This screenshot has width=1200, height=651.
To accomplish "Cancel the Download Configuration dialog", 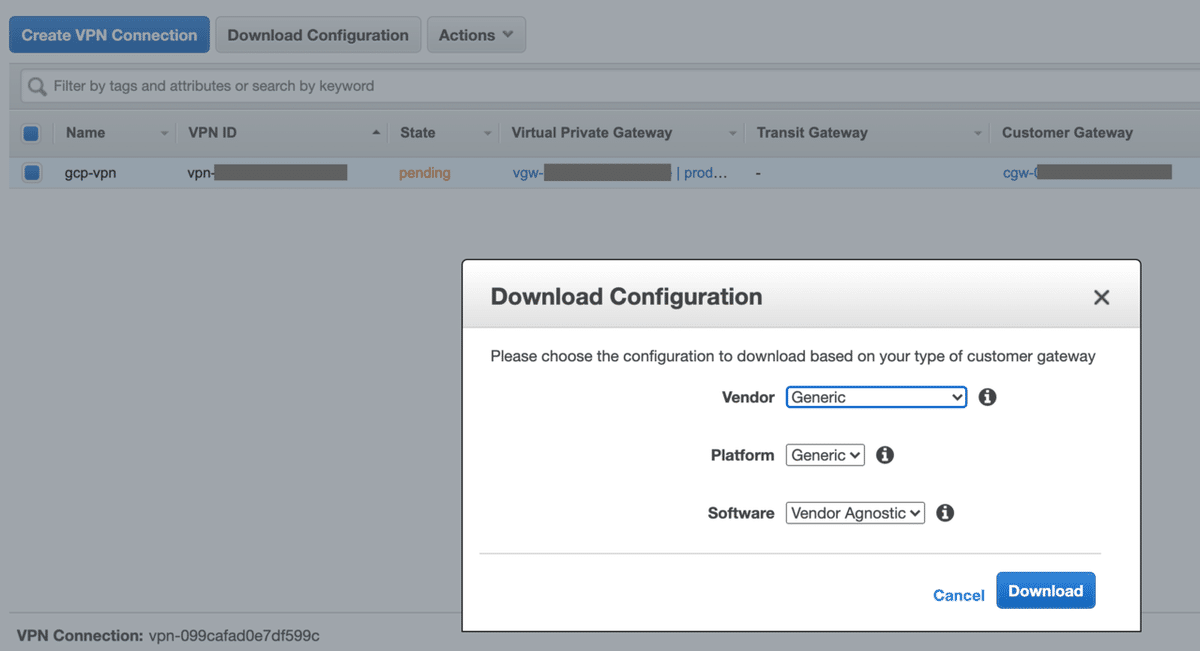I will point(958,595).
